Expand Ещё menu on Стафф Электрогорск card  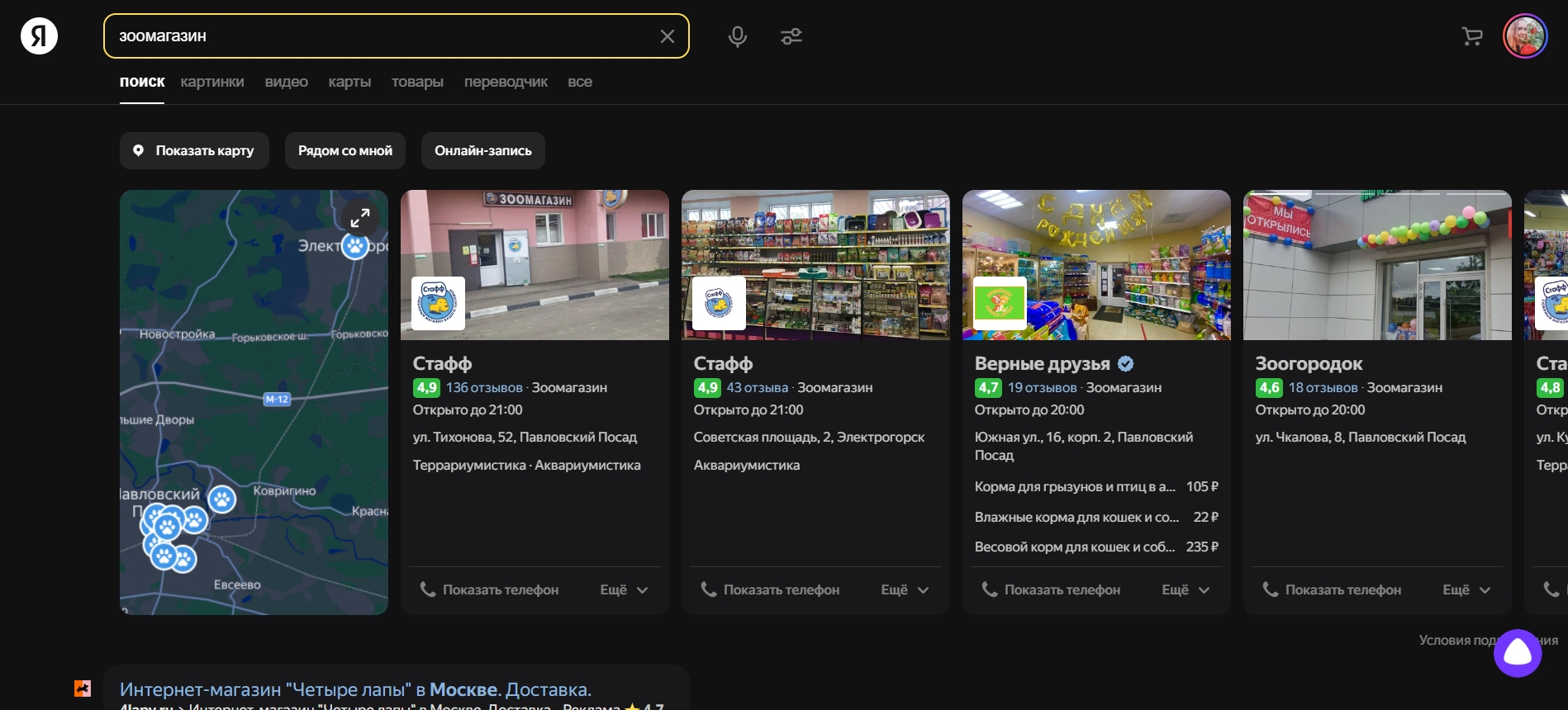[905, 589]
